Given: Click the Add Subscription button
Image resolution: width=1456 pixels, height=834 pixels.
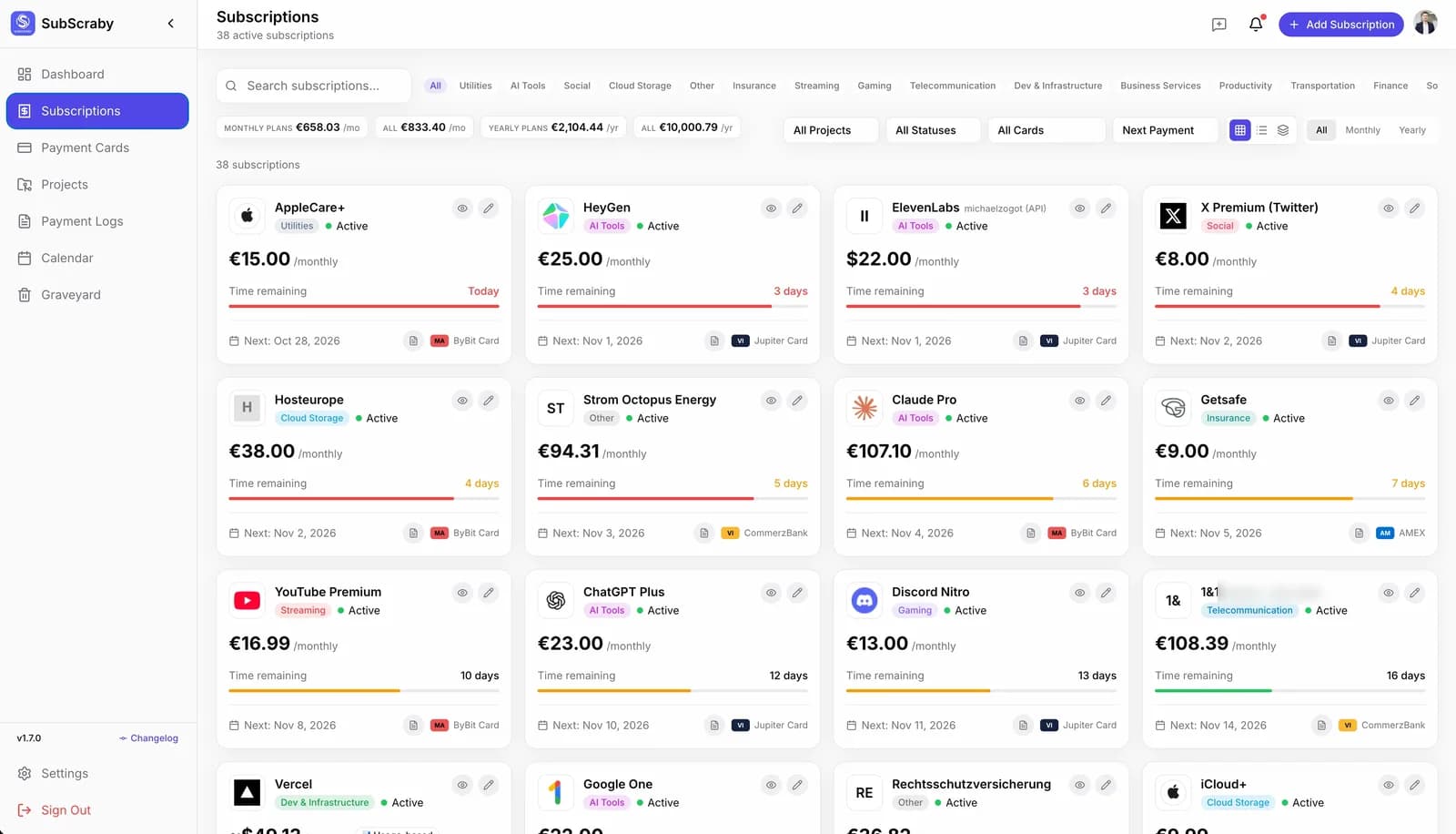Looking at the screenshot, I should click(x=1341, y=25).
